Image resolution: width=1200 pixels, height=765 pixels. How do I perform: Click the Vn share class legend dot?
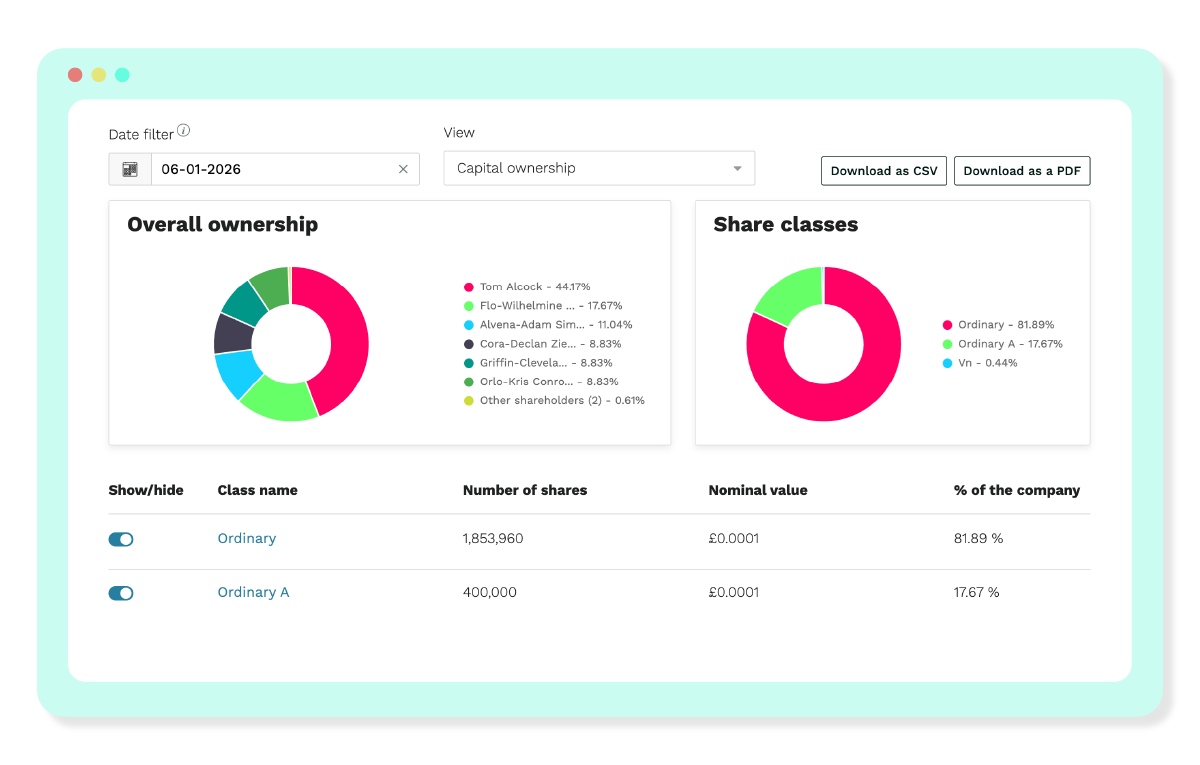(x=947, y=363)
